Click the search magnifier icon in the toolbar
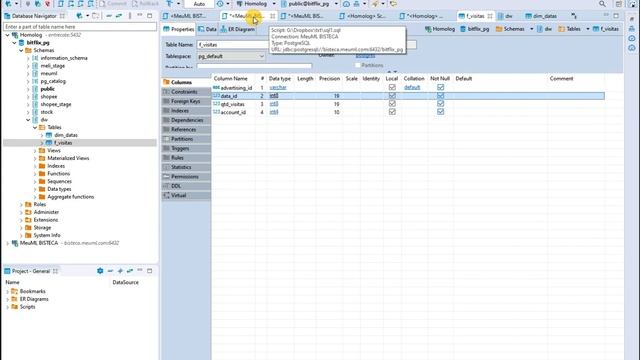640x360 pixels. click(x=602, y=4)
